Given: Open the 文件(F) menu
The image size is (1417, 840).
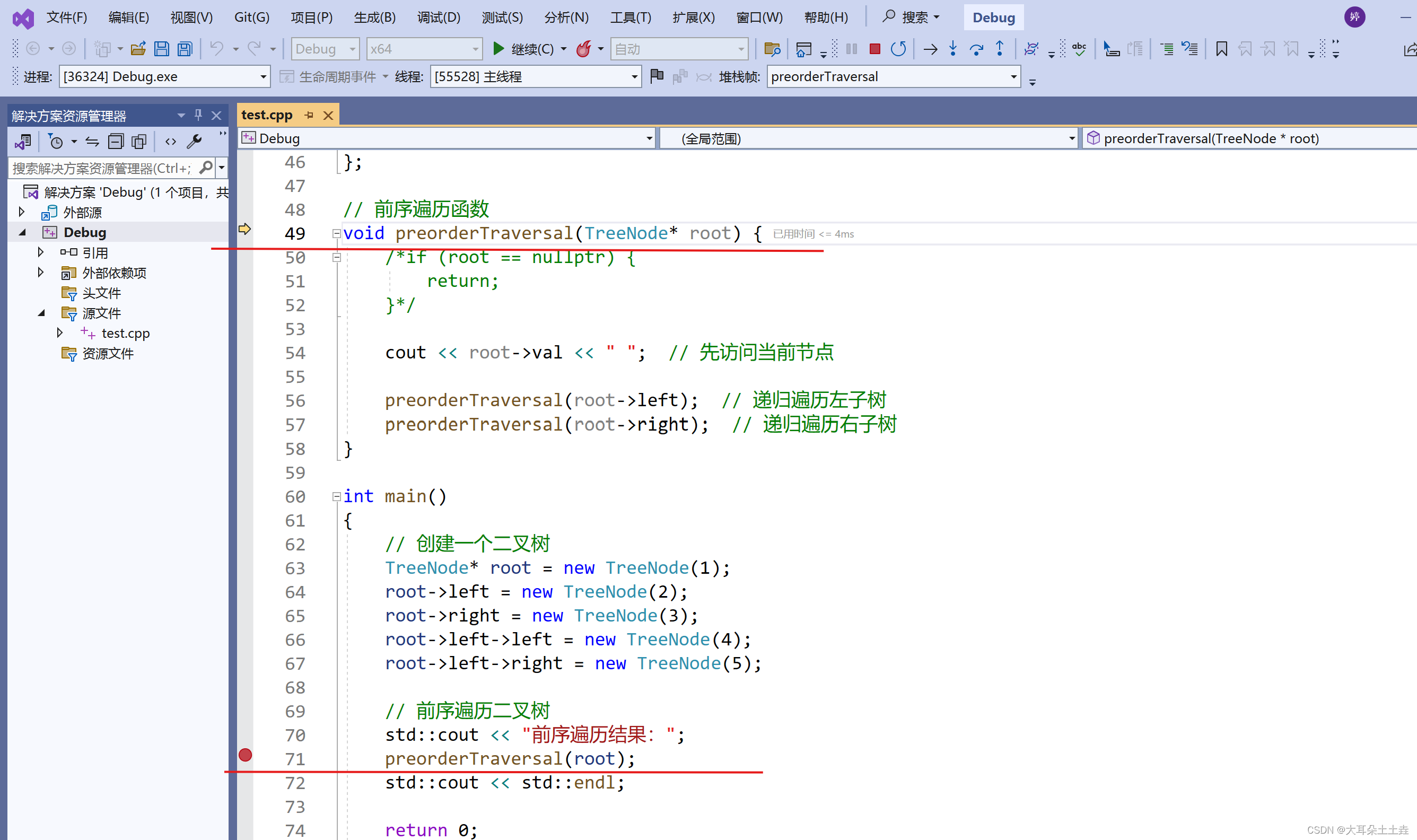Looking at the screenshot, I should [67, 17].
